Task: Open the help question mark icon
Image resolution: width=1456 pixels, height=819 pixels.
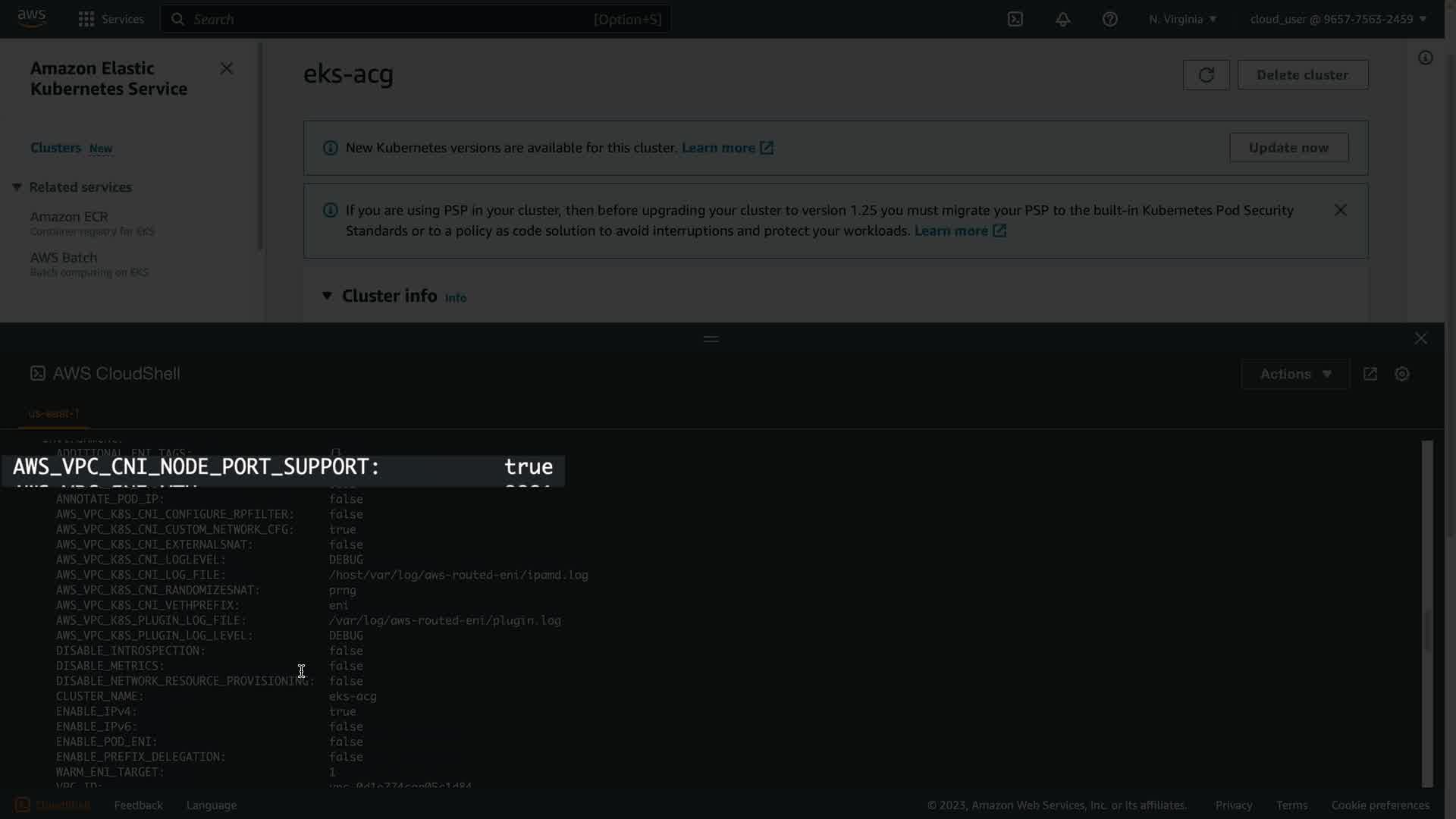Action: click(1109, 19)
